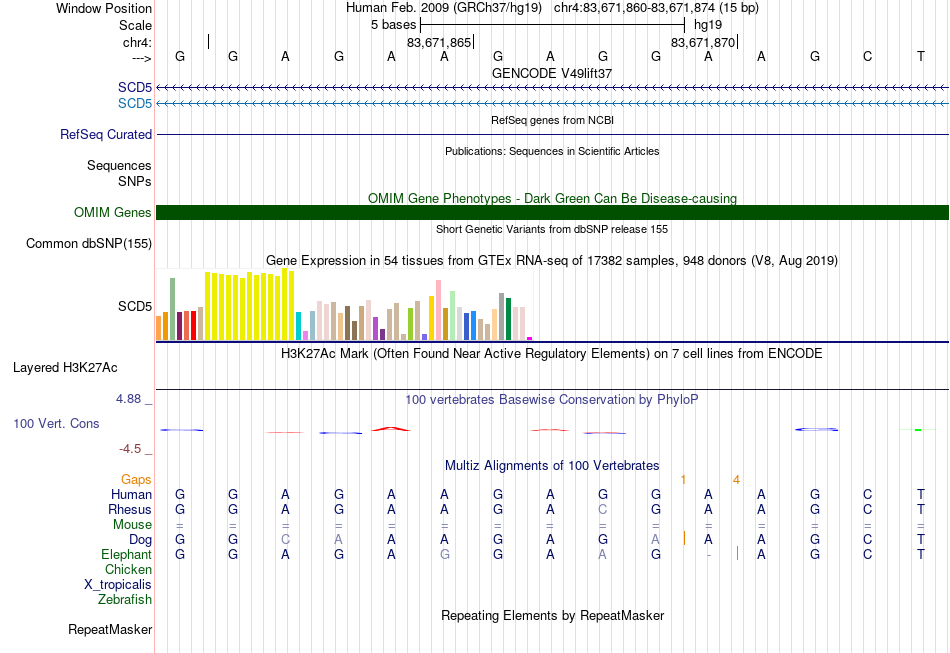Click the dark green OMIM Genes bar
The width and height of the screenshot is (950, 653).
pyautogui.click(x=552, y=213)
